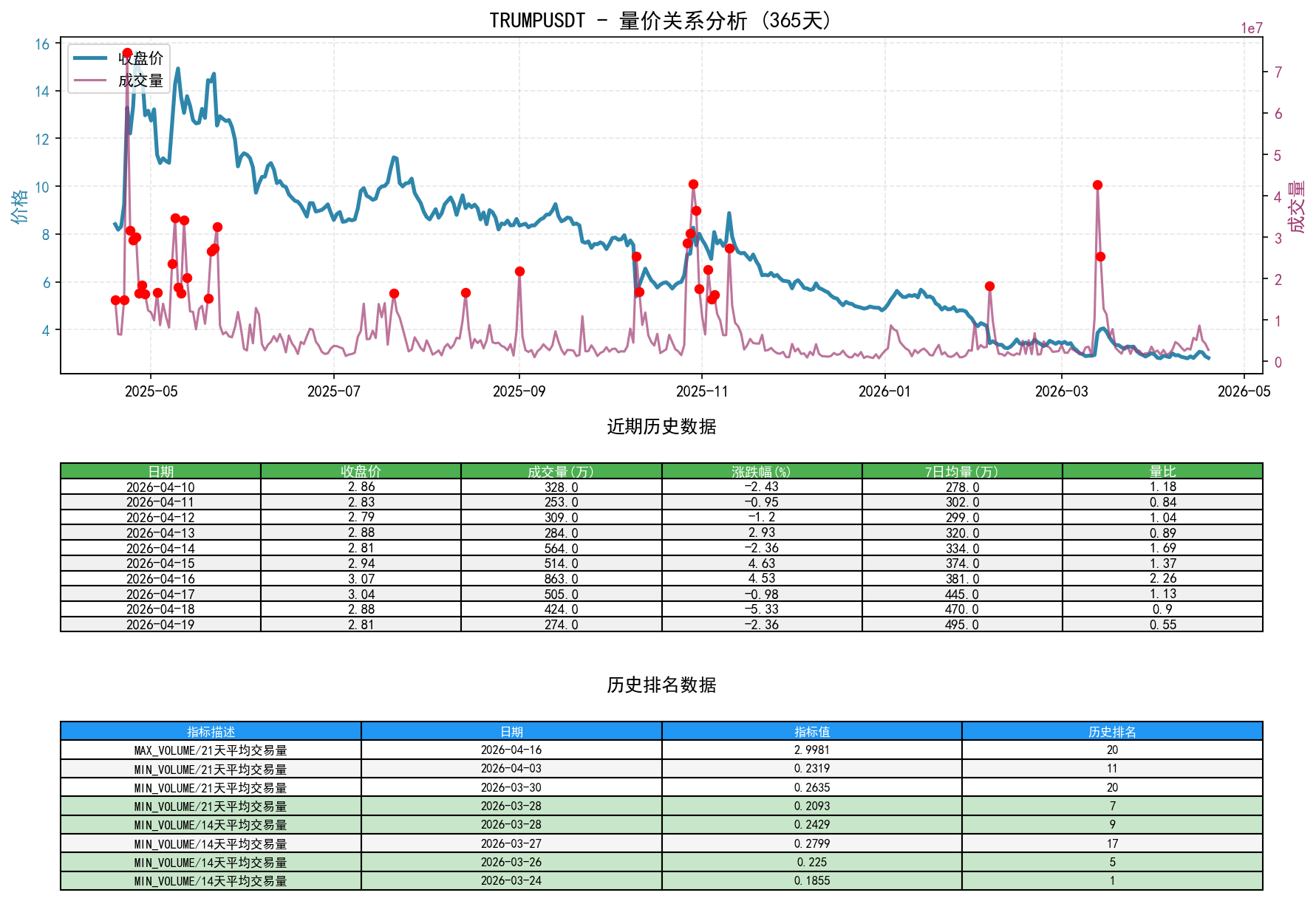Select the 2026-04-18 date cell
Viewport: 1316px width, 901px height.
[160, 609]
